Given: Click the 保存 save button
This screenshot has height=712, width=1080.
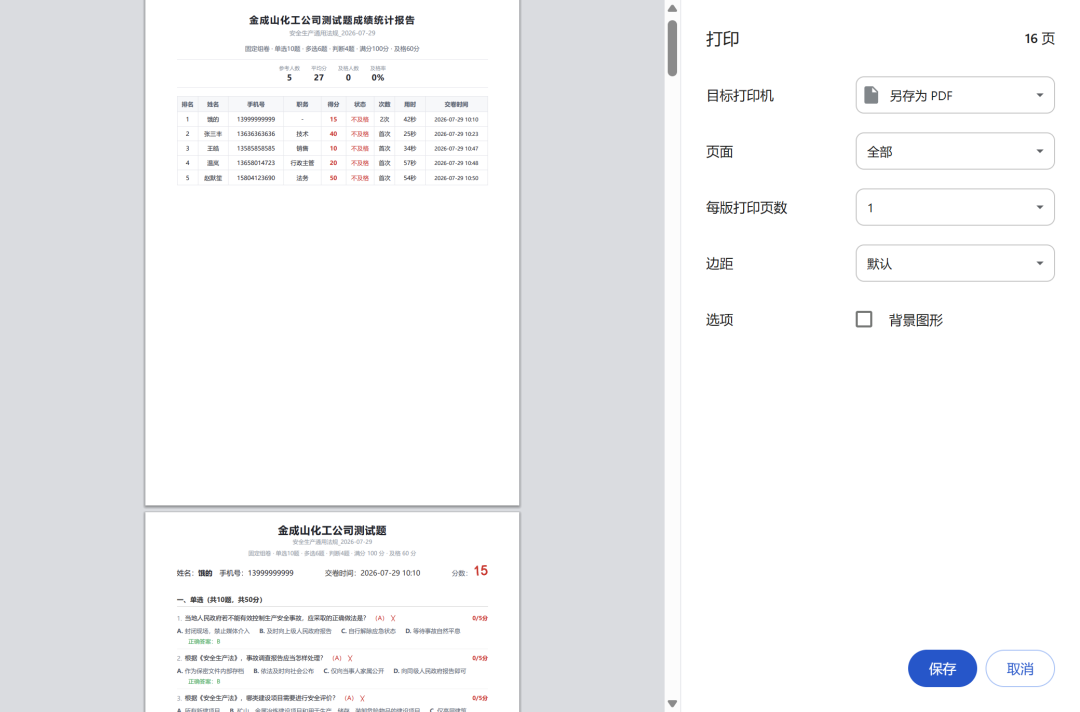Looking at the screenshot, I should coord(942,669).
